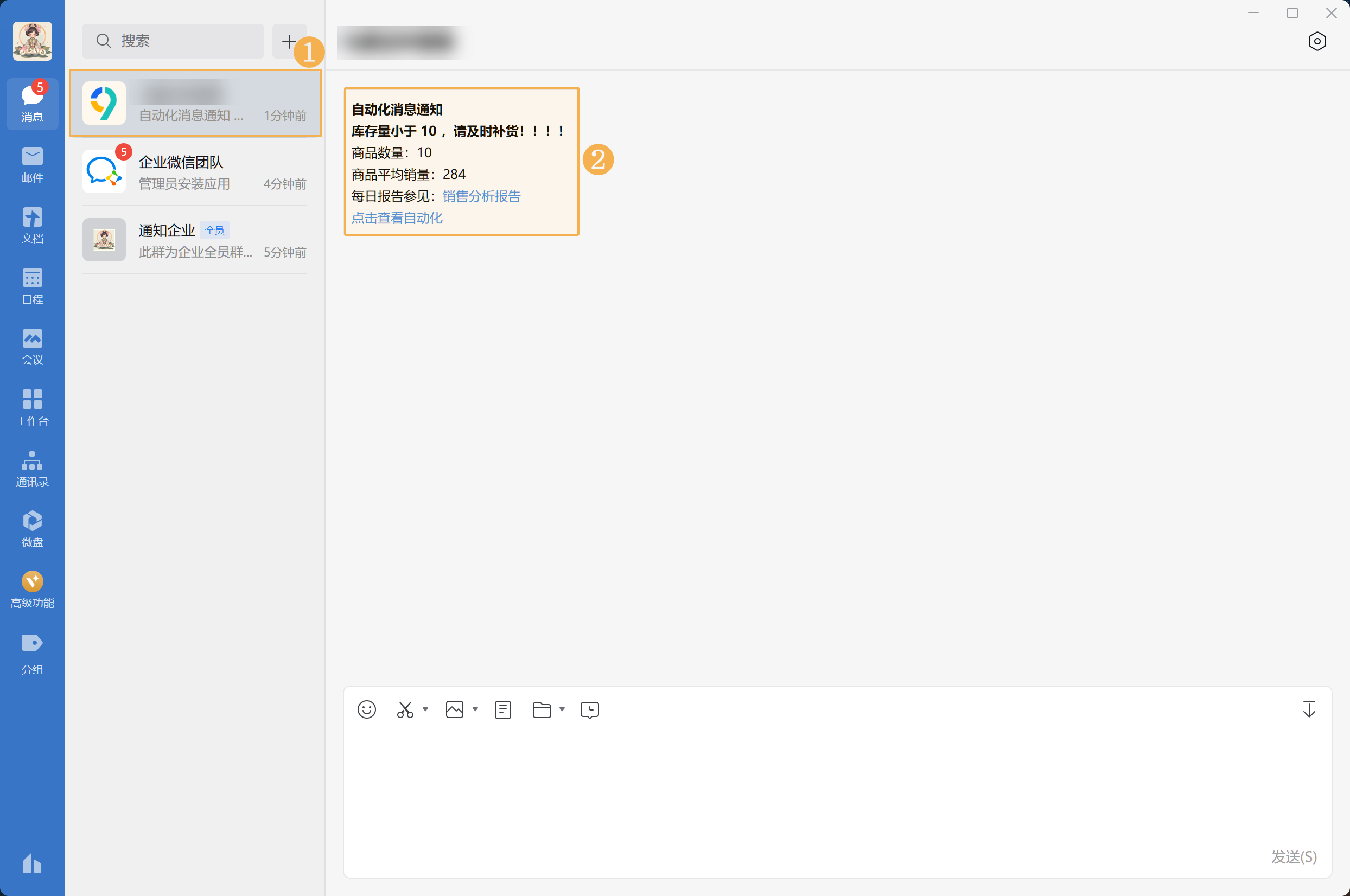Click the scissors screenshot tool
The image size is (1350, 896).
coord(405,710)
